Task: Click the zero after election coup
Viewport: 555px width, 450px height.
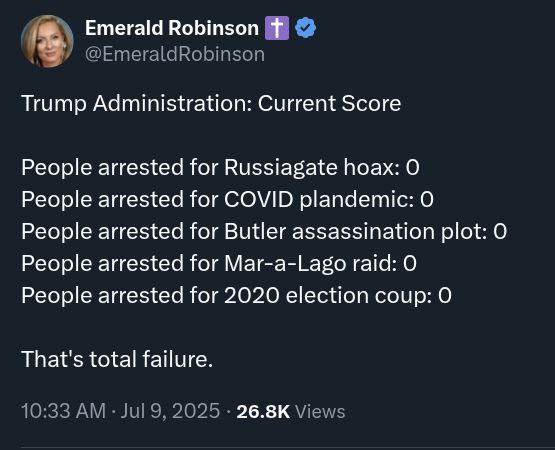Action: [x=445, y=295]
